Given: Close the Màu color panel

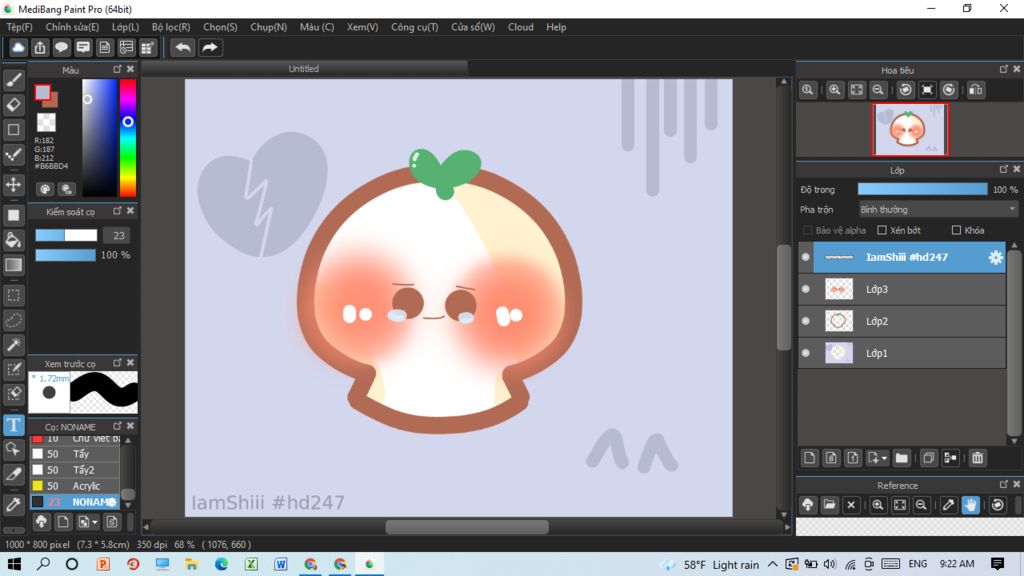Looking at the screenshot, I should coord(131,69).
